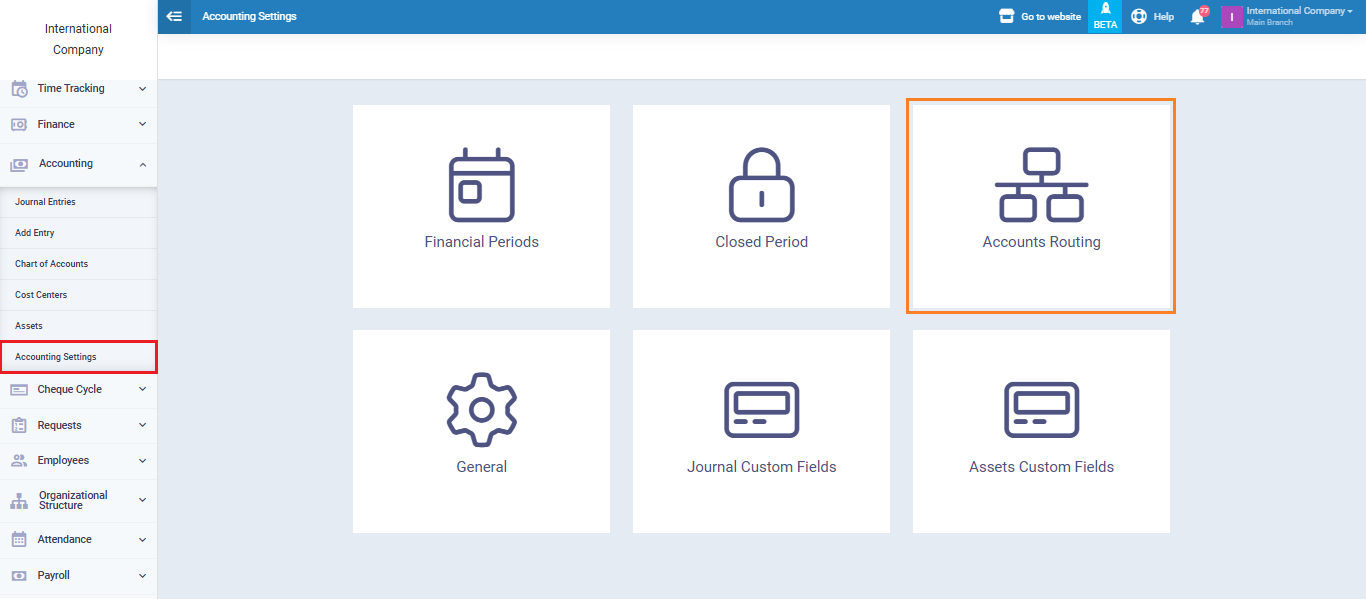Expand the Time Tracking menu

(78, 89)
